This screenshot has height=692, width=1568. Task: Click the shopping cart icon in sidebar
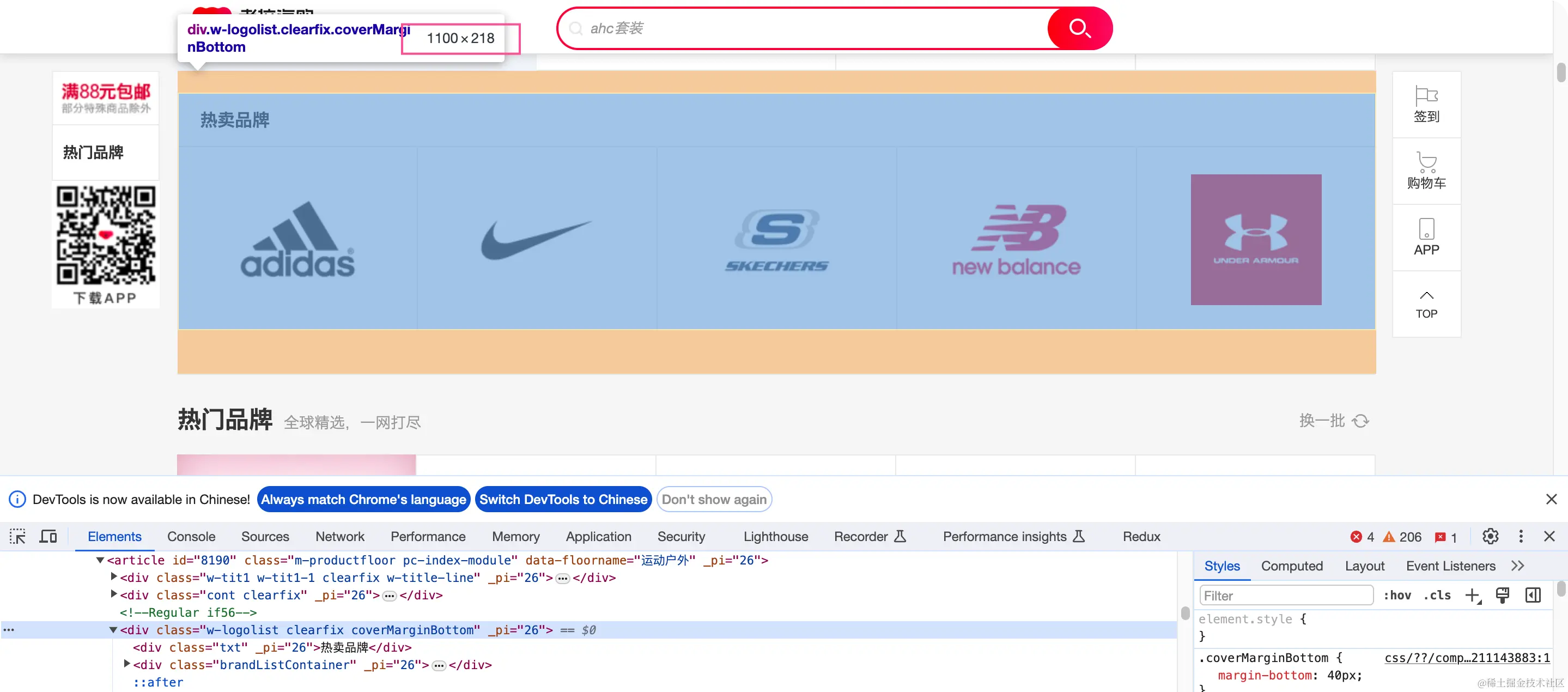1426,171
